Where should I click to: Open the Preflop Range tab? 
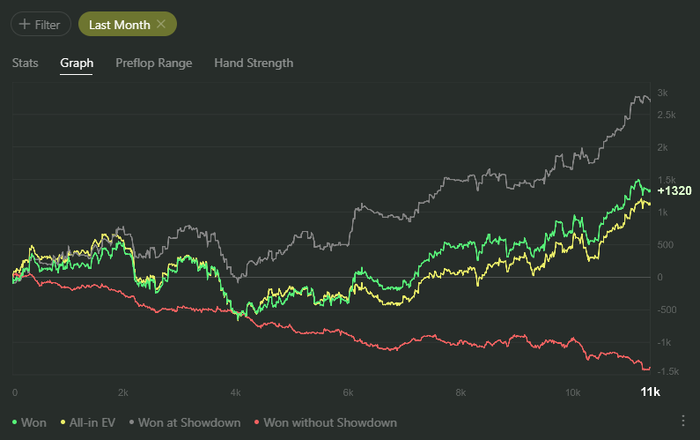point(153,63)
